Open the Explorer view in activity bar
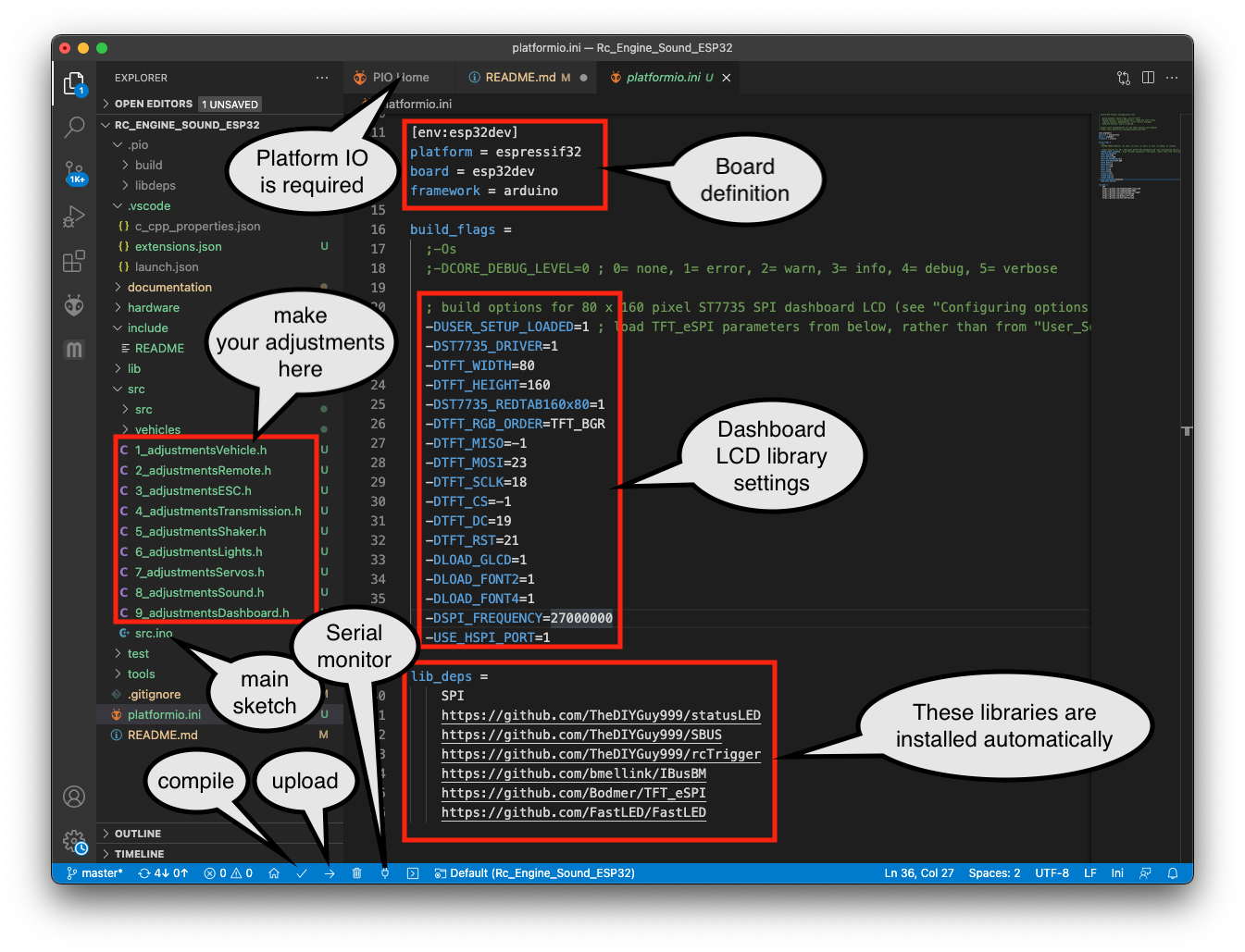1245x952 pixels. tap(75, 84)
